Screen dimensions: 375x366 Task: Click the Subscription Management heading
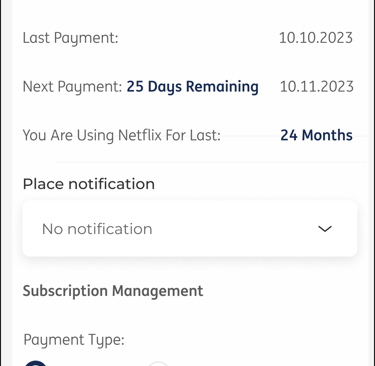113,291
